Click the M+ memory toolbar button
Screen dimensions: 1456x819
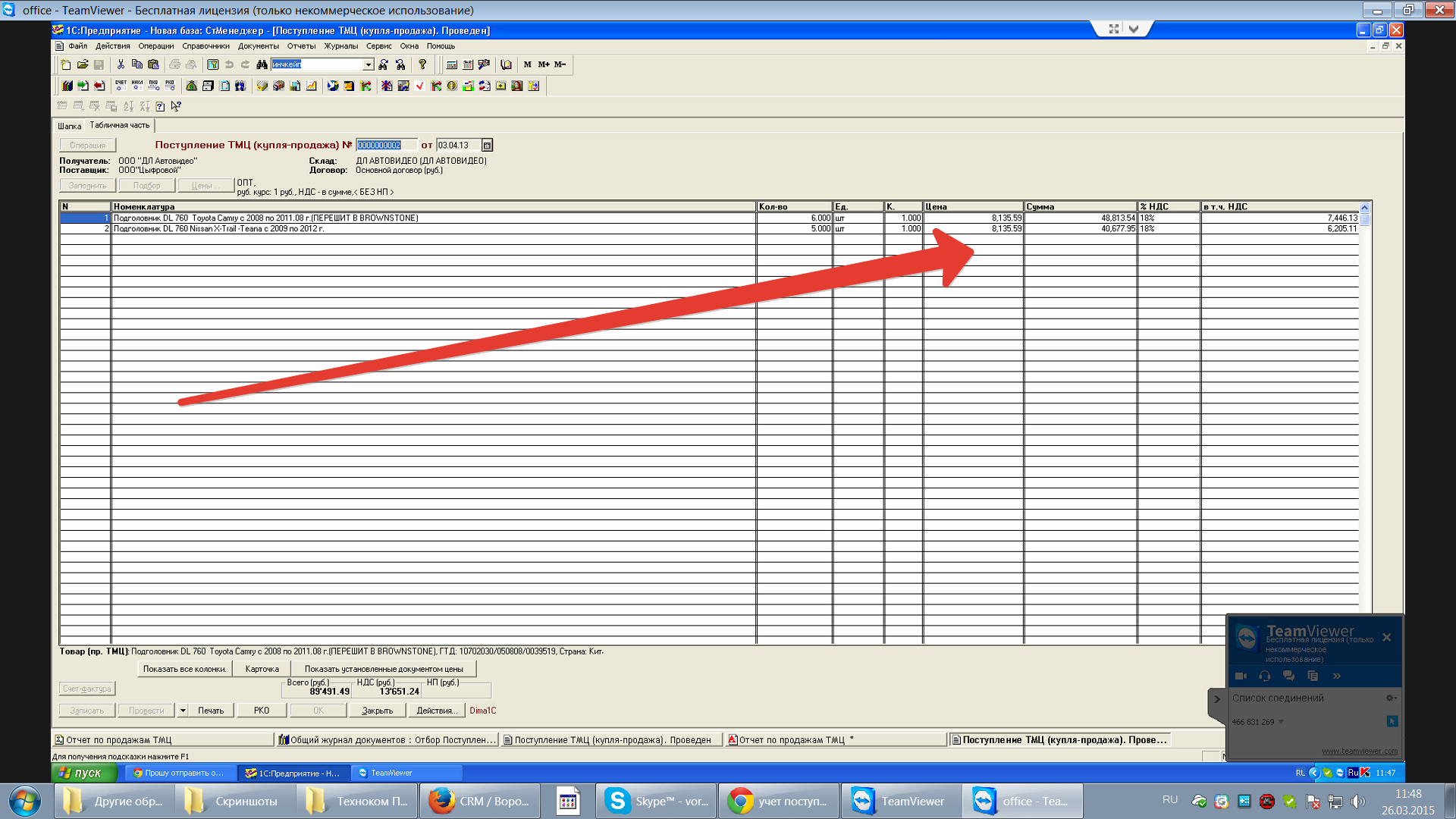[x=544, y=64]
